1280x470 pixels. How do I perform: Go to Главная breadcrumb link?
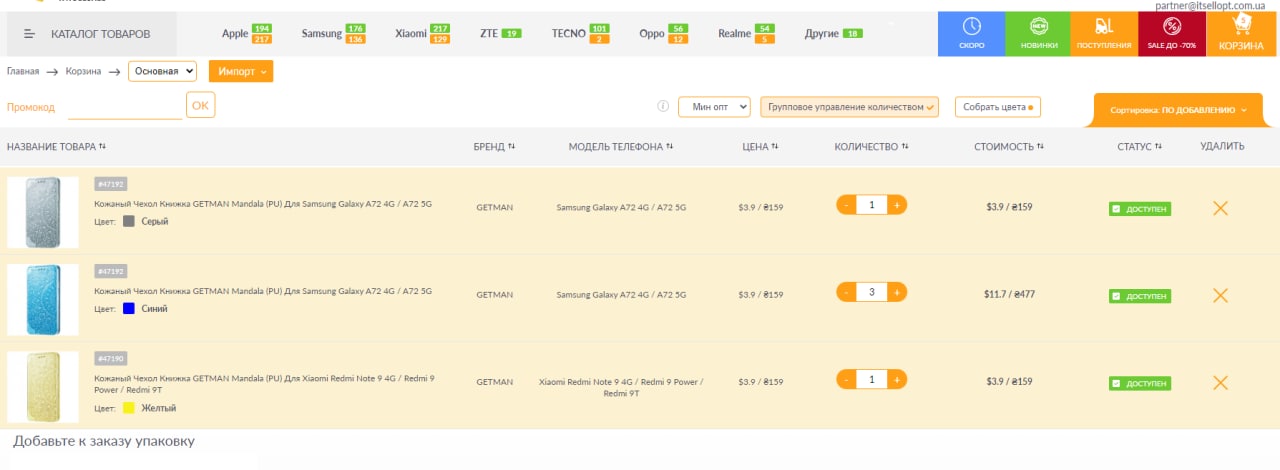[x=23, y=71]
